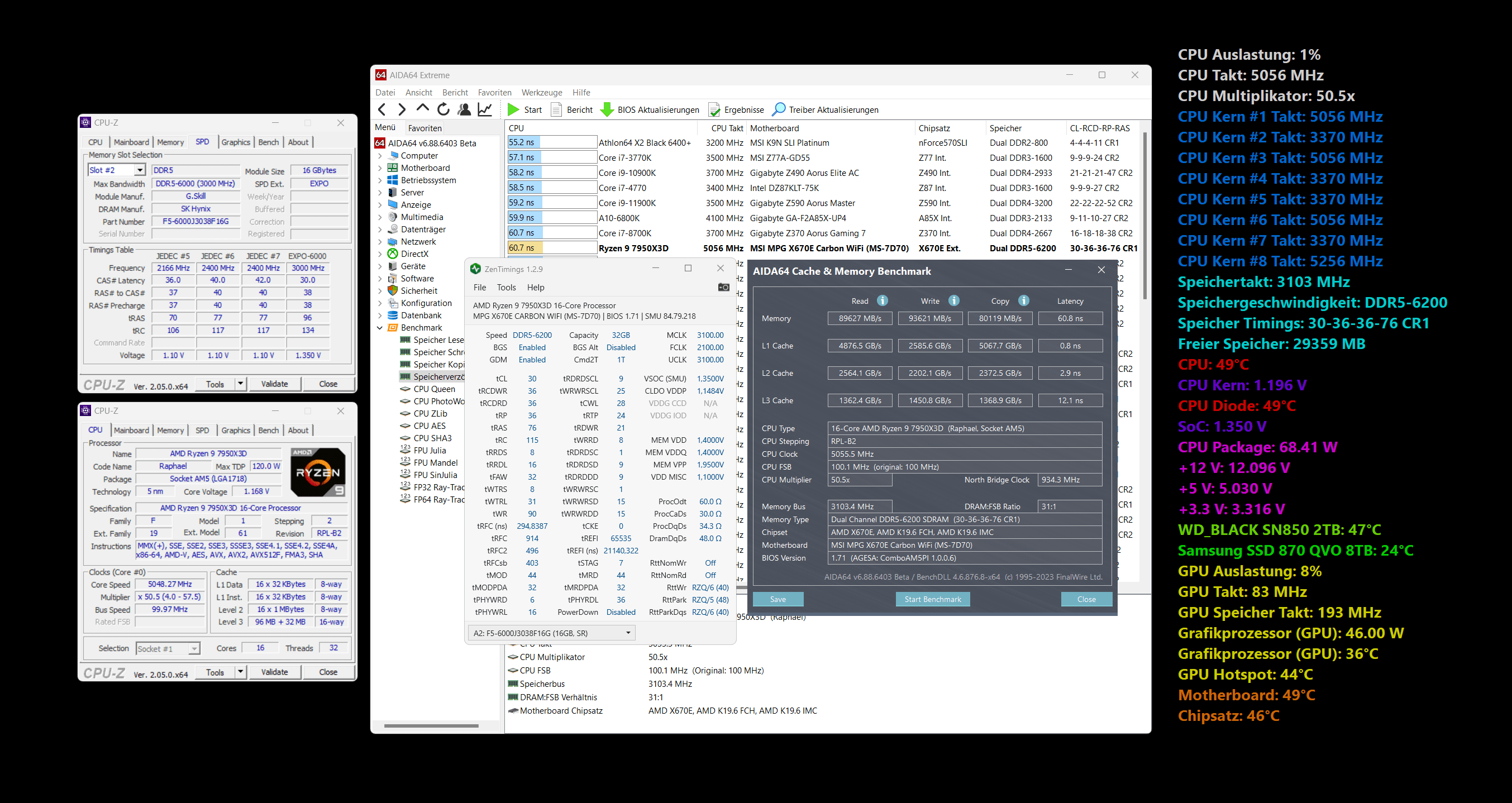Switch to Graphics tab in top CPU-Z
This screenshot has height=803, width=1512.
point(235,142)
